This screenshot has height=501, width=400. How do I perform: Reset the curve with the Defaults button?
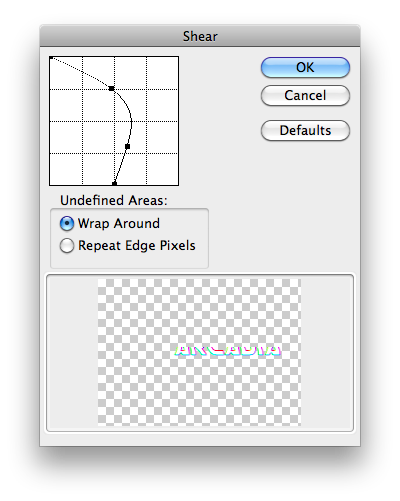[305, 130]
